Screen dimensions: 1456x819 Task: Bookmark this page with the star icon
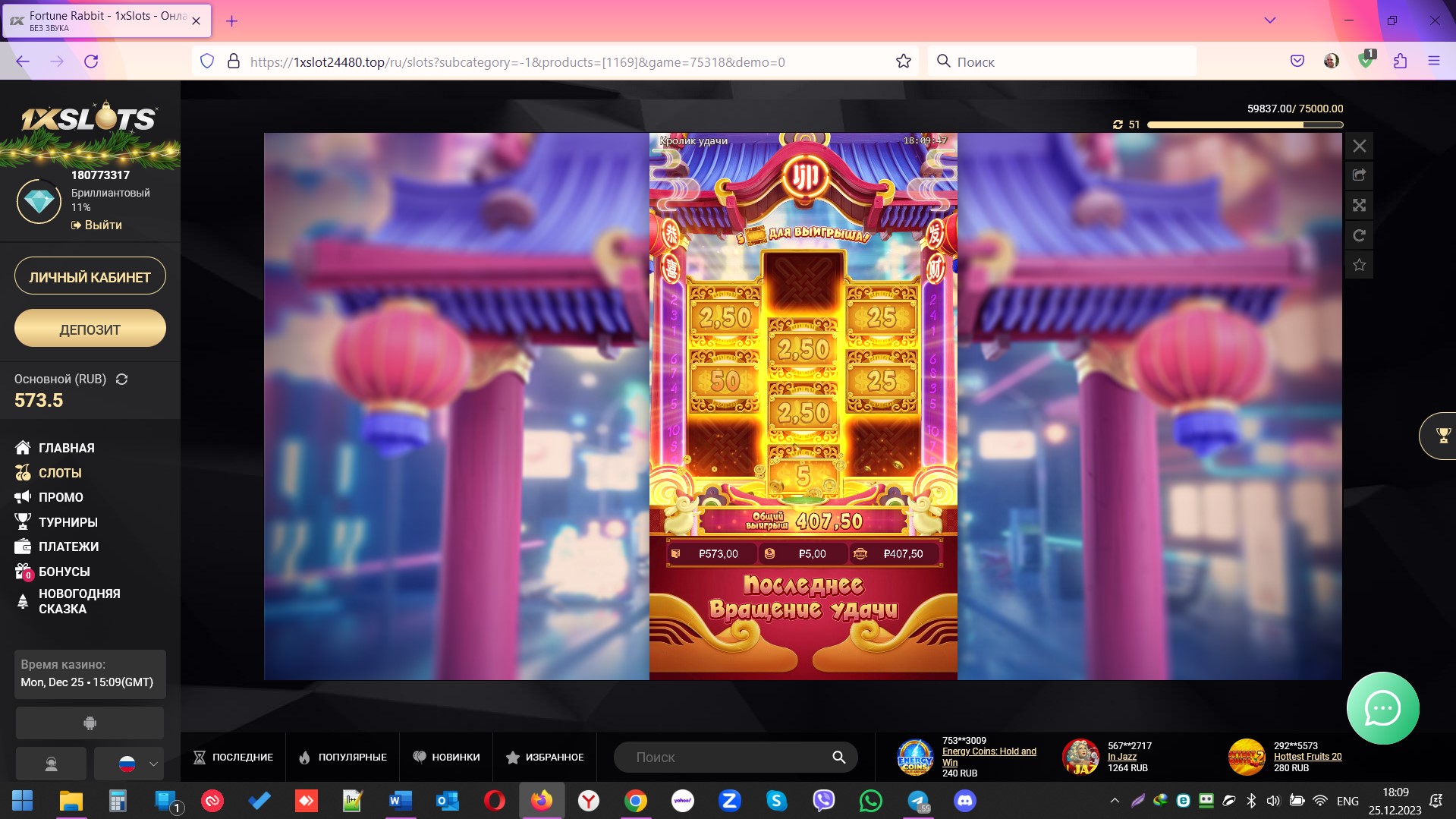point(903,61)
